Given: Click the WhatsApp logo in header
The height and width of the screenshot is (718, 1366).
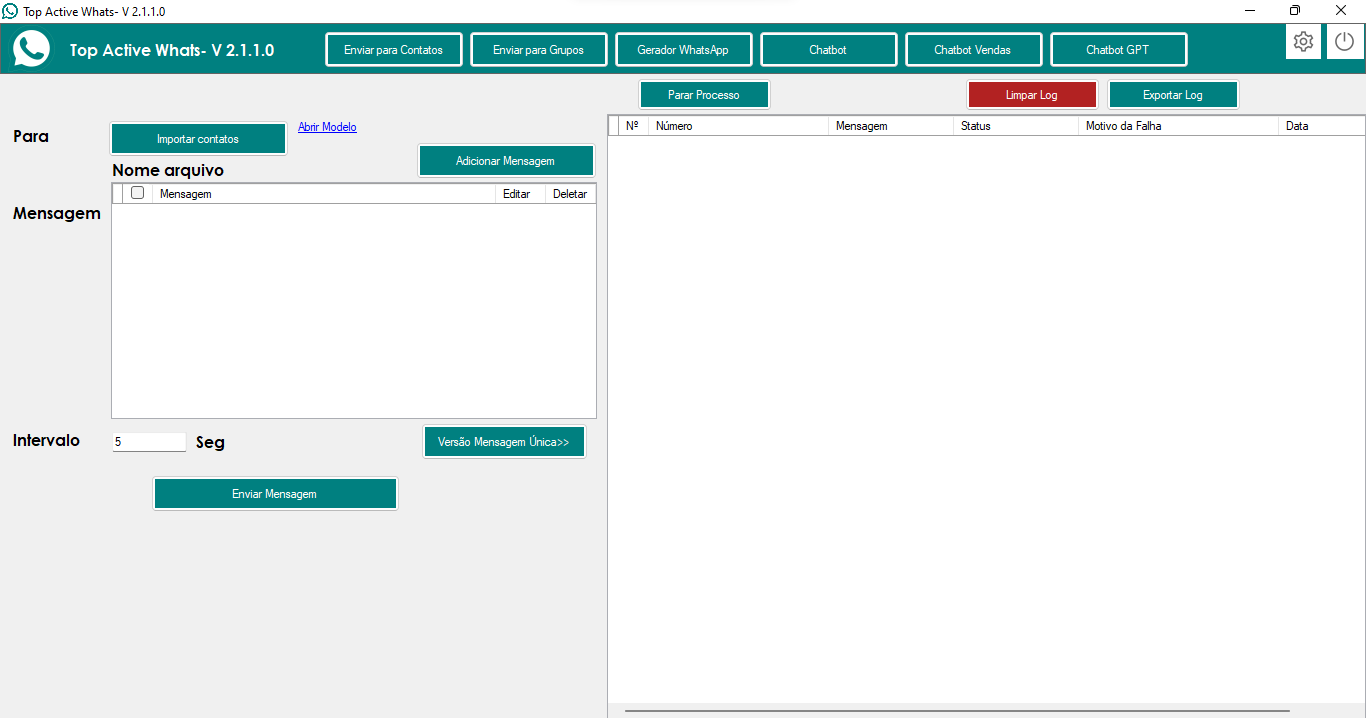Looking at the screenshot, I should [31, 49].
